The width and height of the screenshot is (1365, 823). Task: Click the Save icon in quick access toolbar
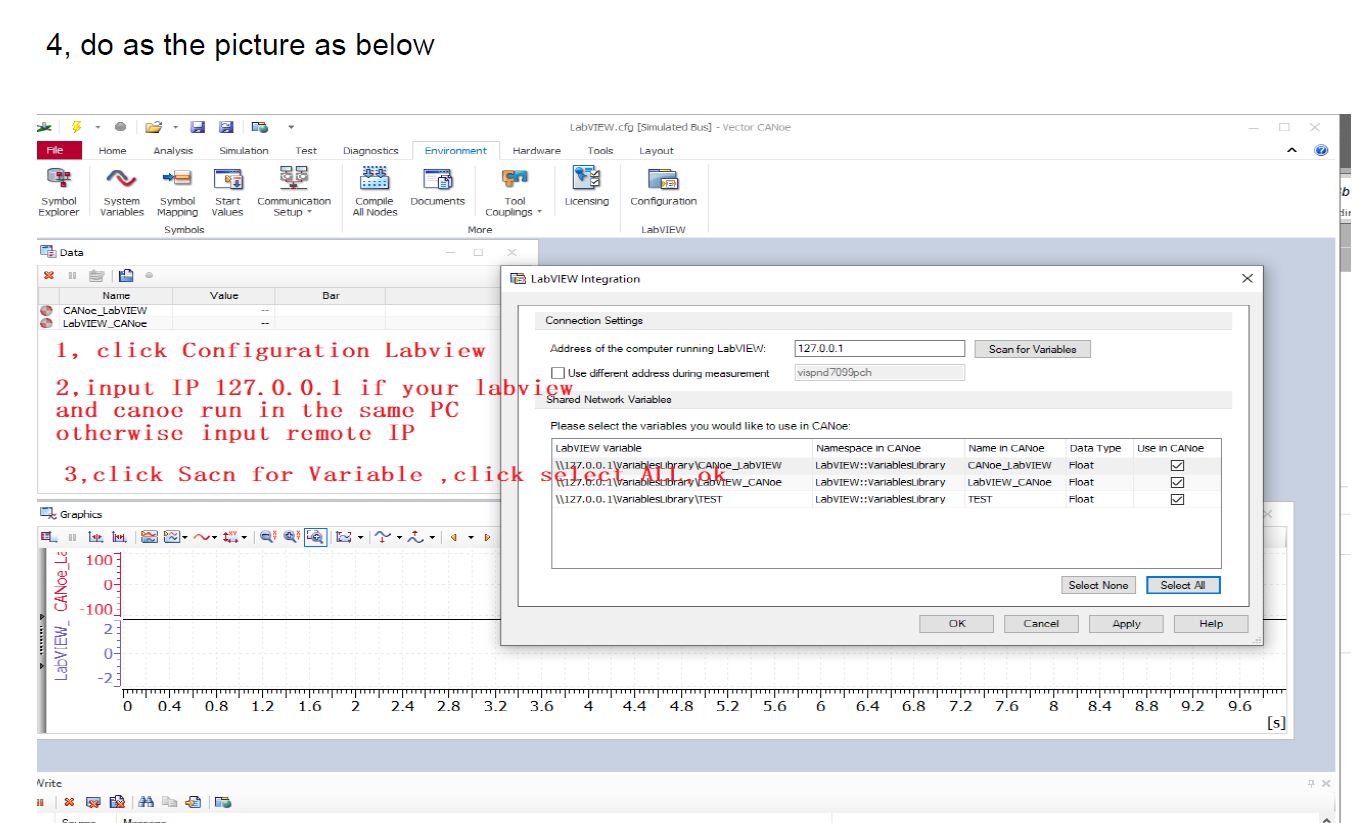point(197,127)
